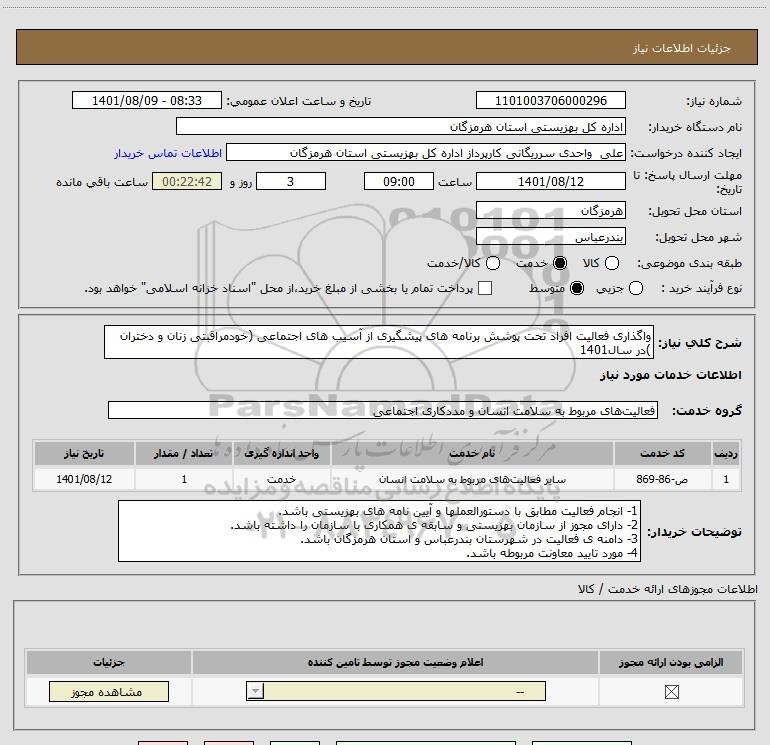Click the deadline date field in the response deadline row
The height and width of the screenshot is (745, 770).
(551, 181)
